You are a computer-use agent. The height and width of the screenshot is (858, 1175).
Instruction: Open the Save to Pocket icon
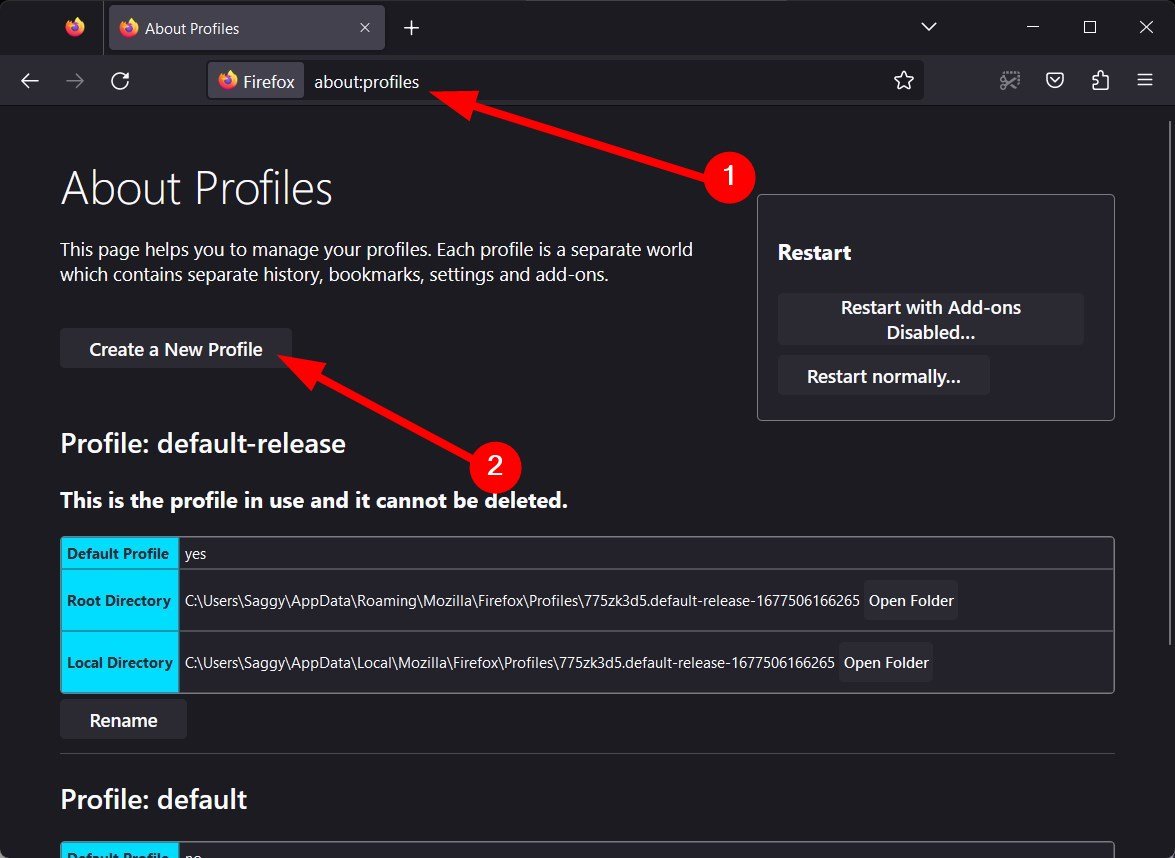pos(1055,81)
